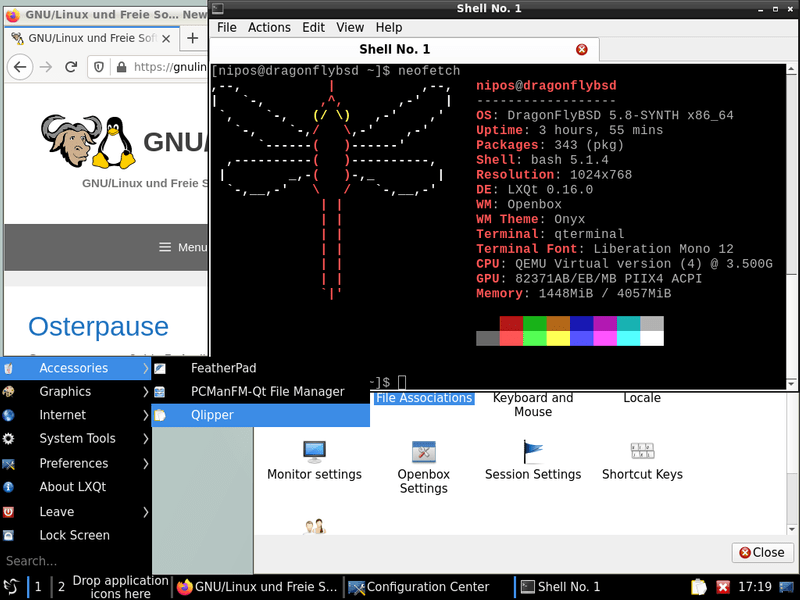The width and height of the screenshot is (800, 600).
Task: Close the Shell No. 1 tab with the red X
Action: (x=582, y=49)
